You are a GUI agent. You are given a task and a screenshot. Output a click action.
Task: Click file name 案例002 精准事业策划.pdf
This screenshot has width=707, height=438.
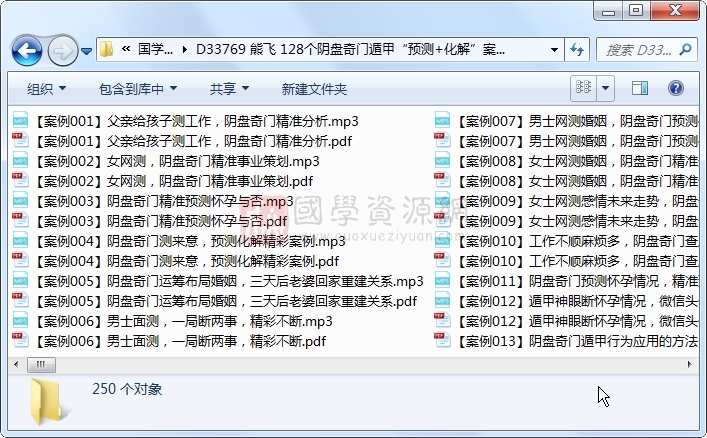point(173,181)
